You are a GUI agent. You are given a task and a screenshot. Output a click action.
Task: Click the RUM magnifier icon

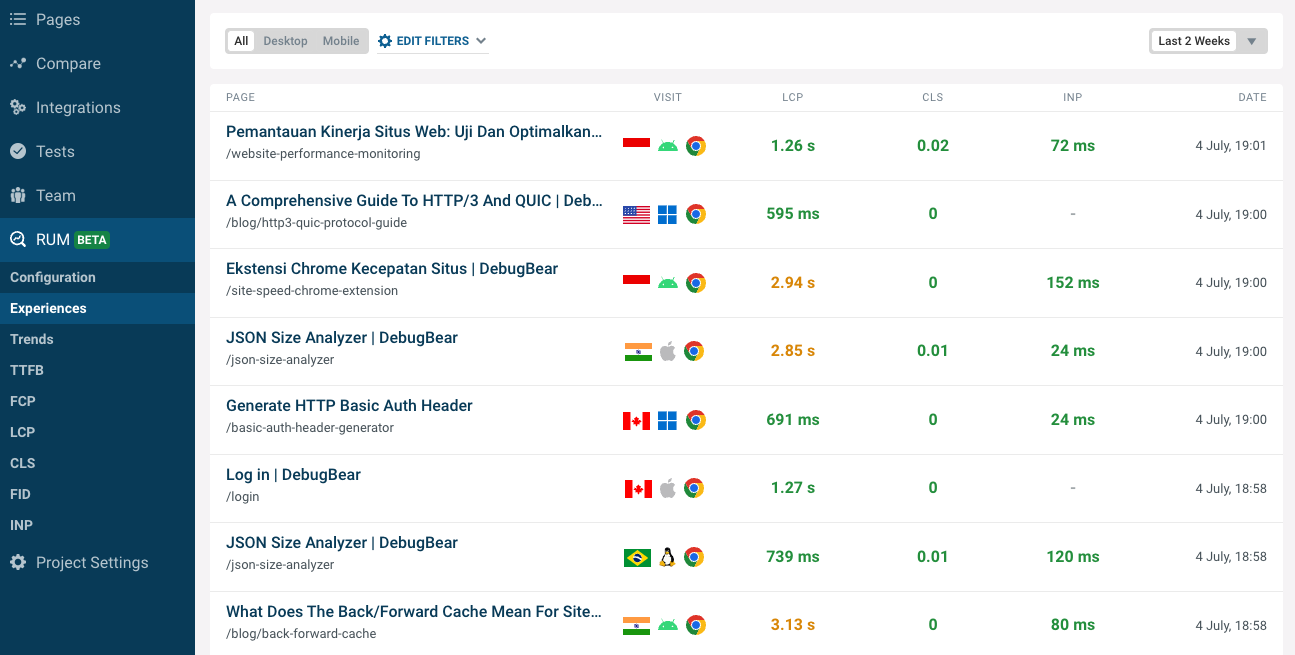(18, 240)
